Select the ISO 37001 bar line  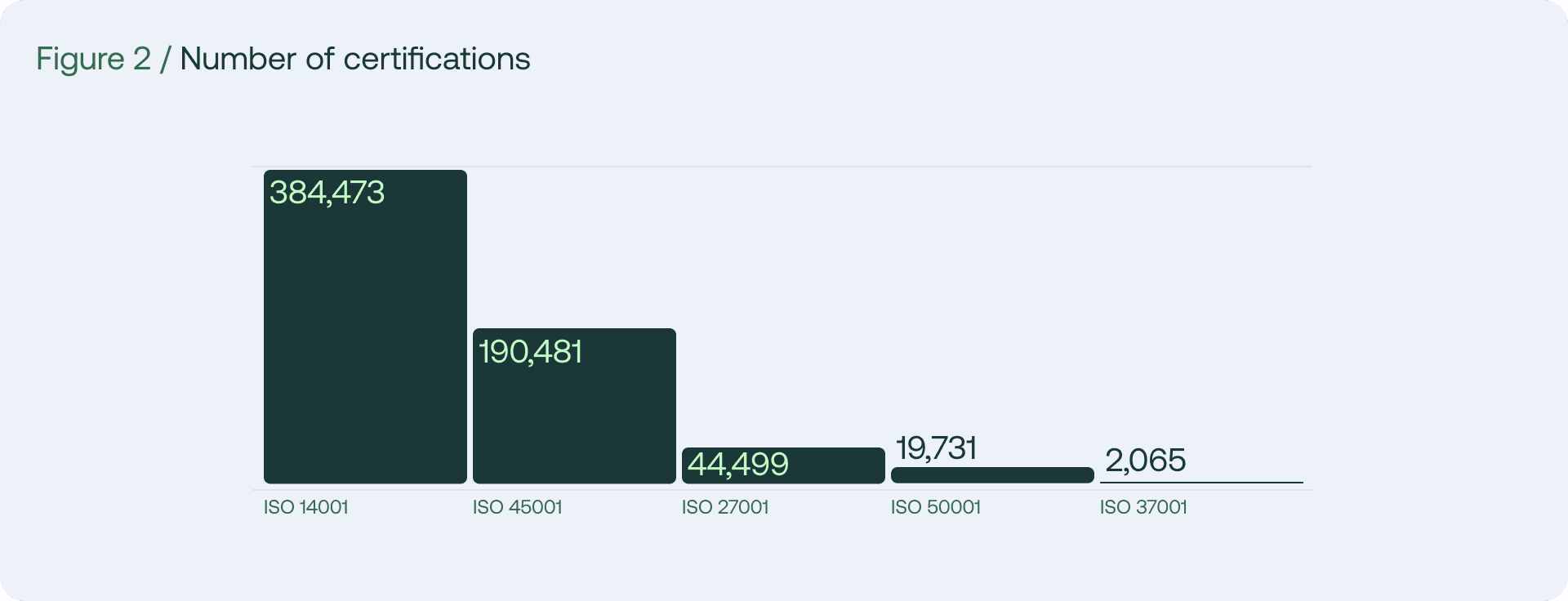(1200, 483)
